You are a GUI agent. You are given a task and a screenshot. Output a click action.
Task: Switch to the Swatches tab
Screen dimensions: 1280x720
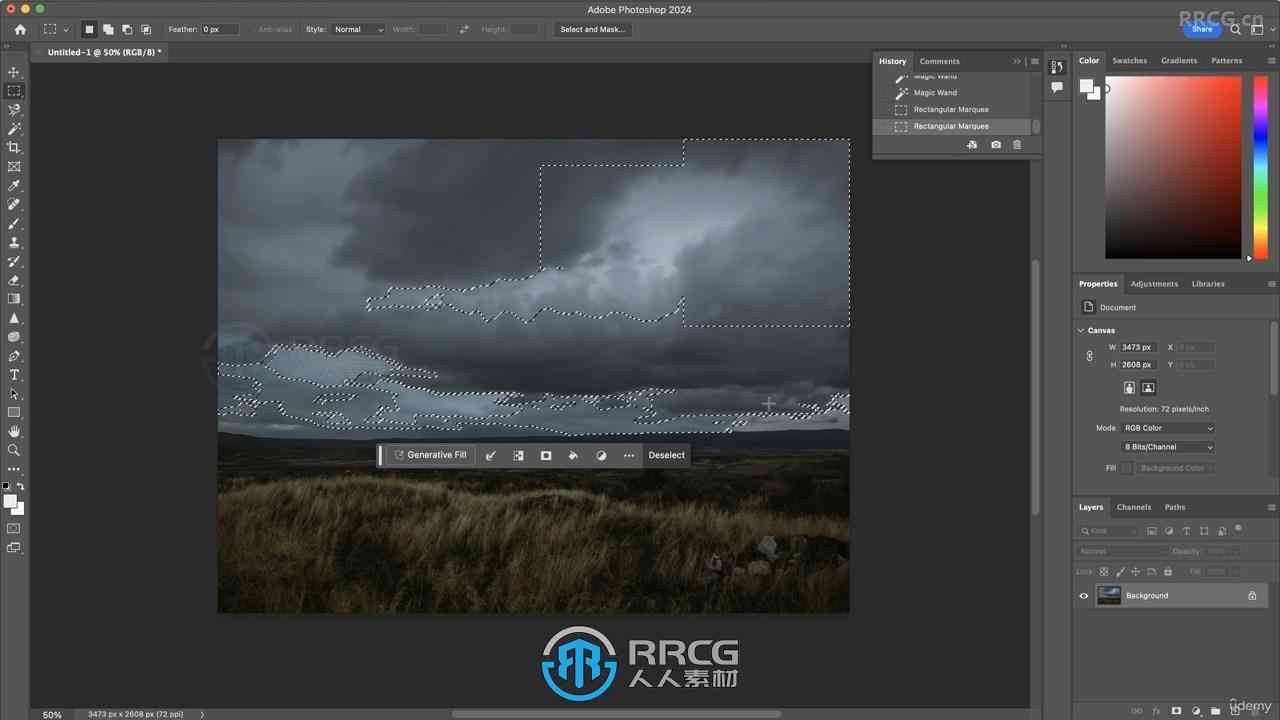tap(1130, 61)
